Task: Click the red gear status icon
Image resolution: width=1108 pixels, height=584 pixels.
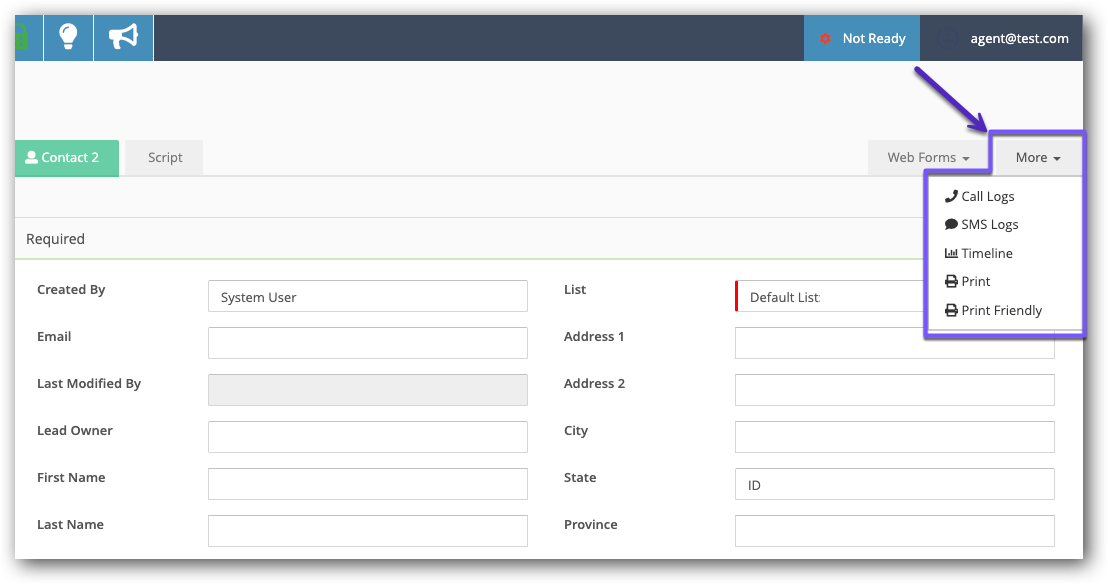Action: tap(825, 39)
